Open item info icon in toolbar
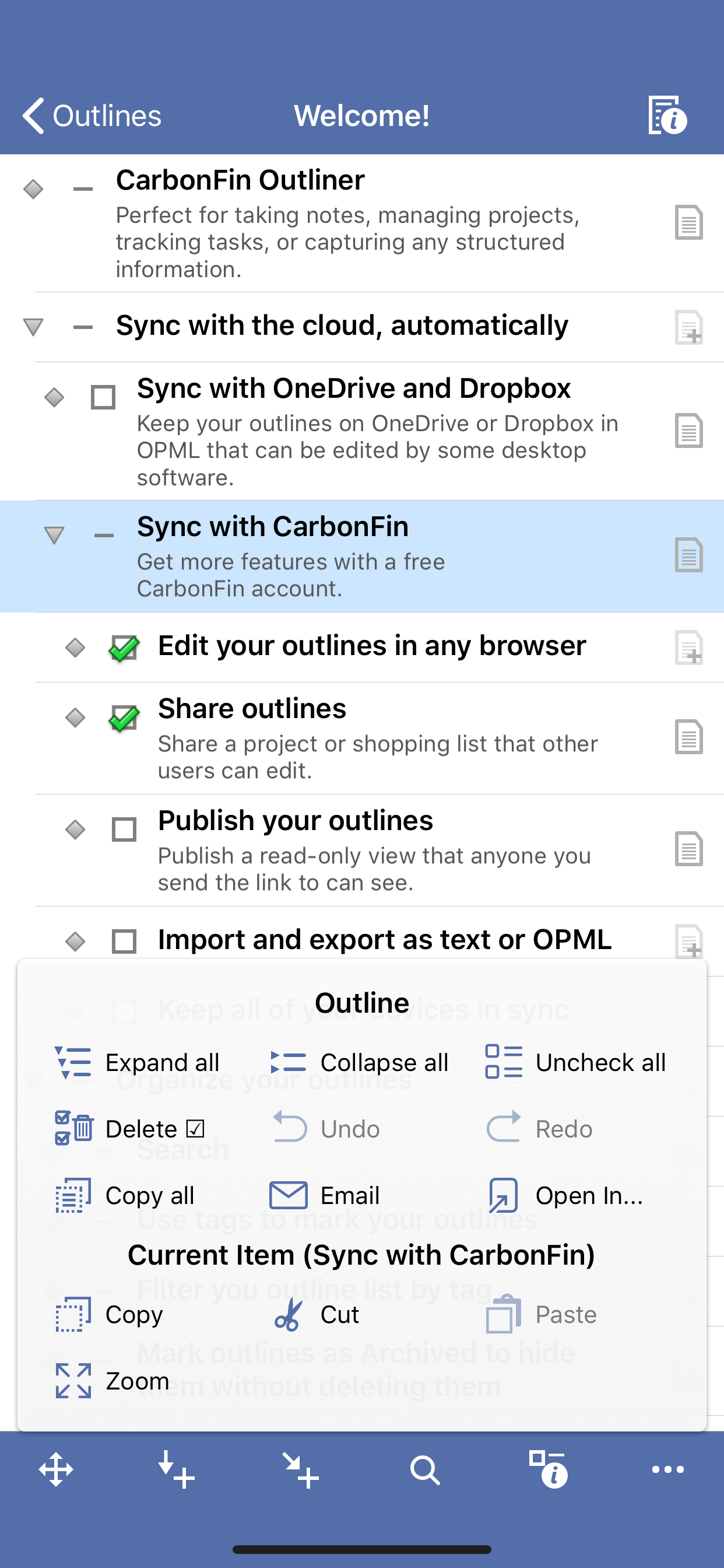Screen dimensions: 724x1568 pos(547,1469)
